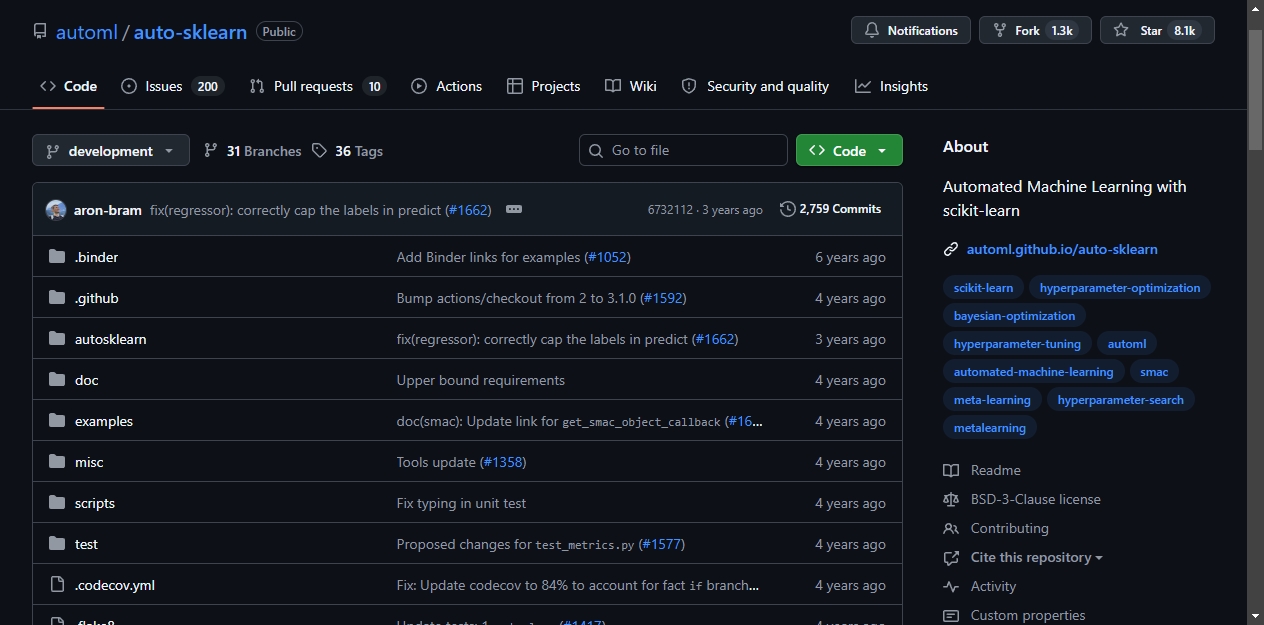Star the repository with the Star button

click(x=1157, y=31)
